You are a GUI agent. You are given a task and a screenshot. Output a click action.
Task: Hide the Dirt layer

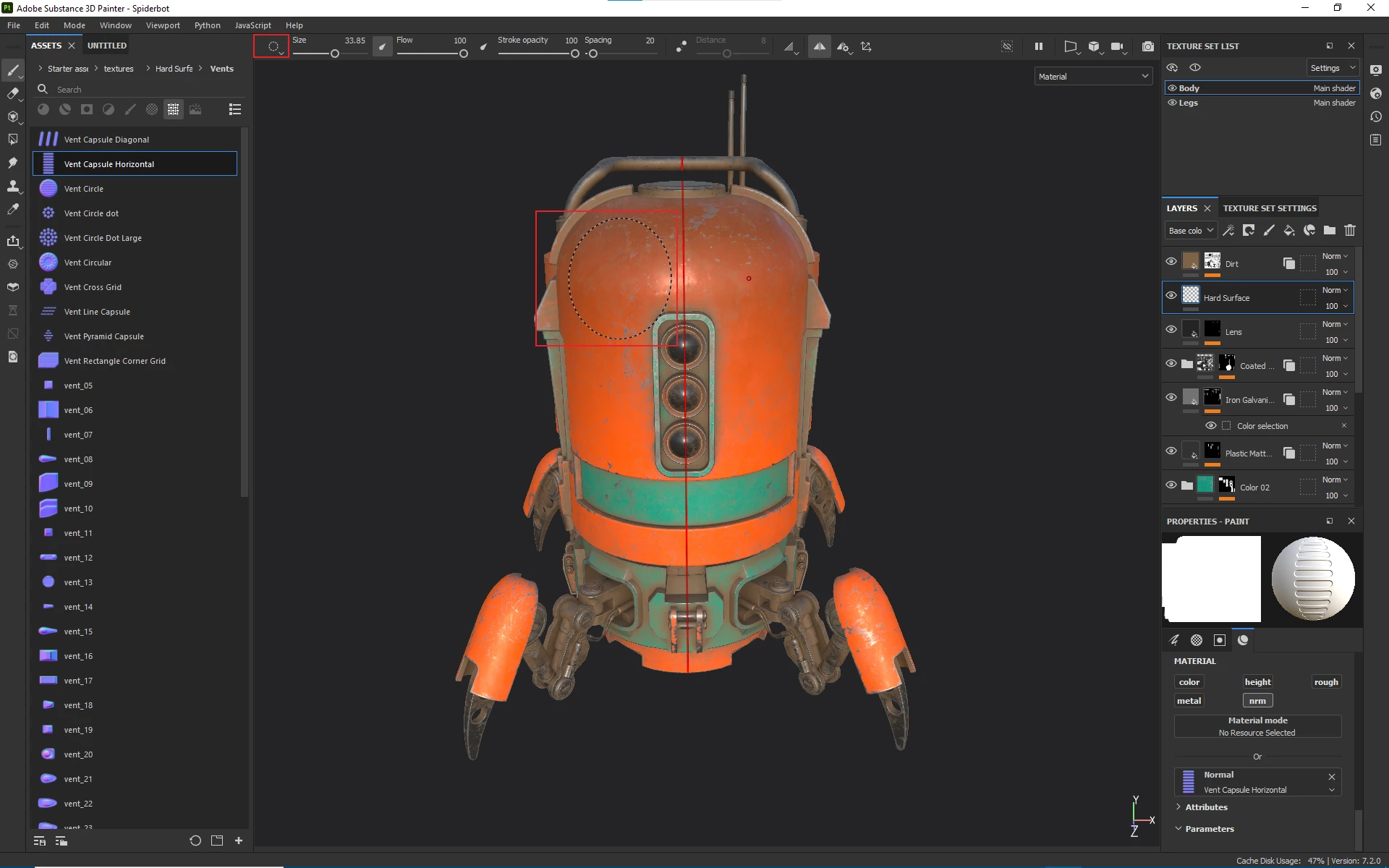[x=1171, y=262]
